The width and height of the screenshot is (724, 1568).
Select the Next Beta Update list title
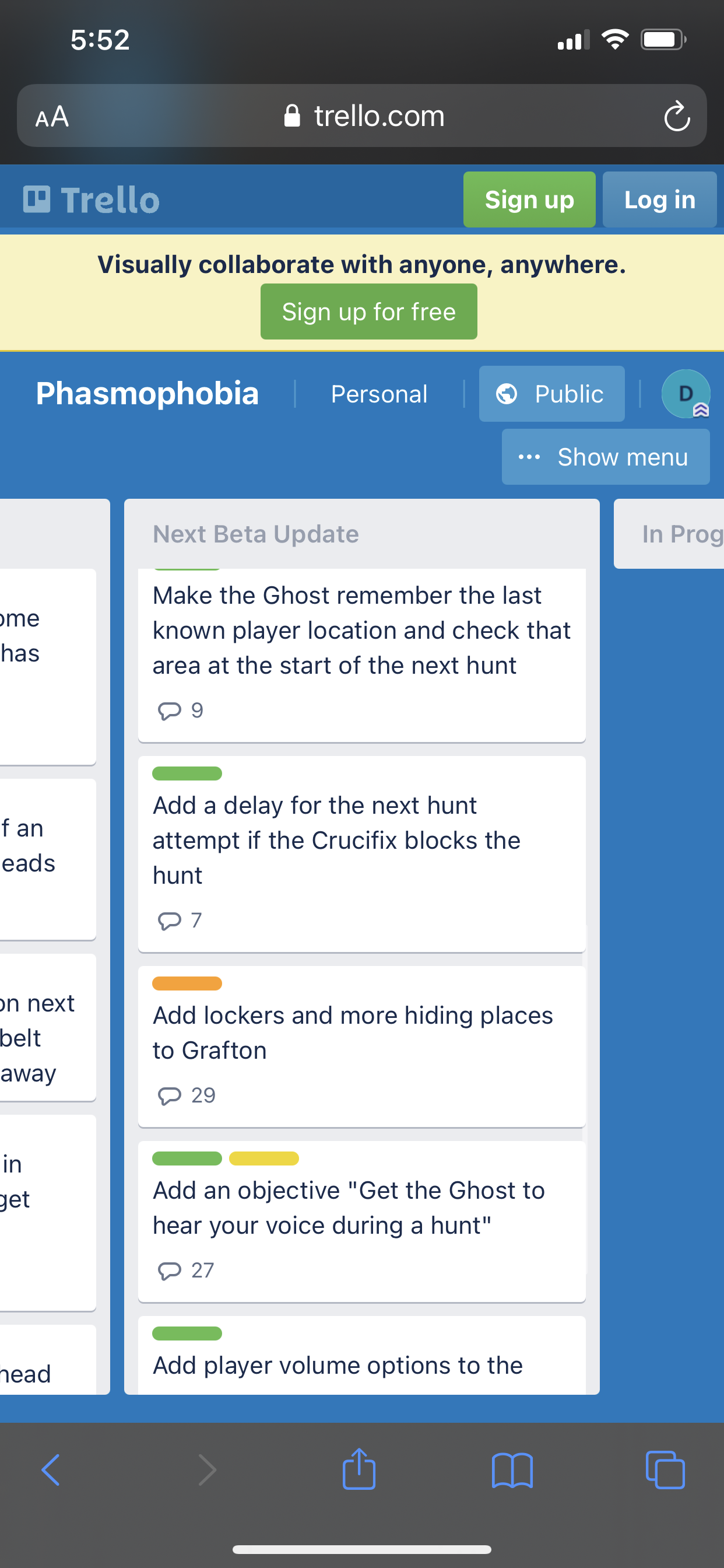[255, 534]
